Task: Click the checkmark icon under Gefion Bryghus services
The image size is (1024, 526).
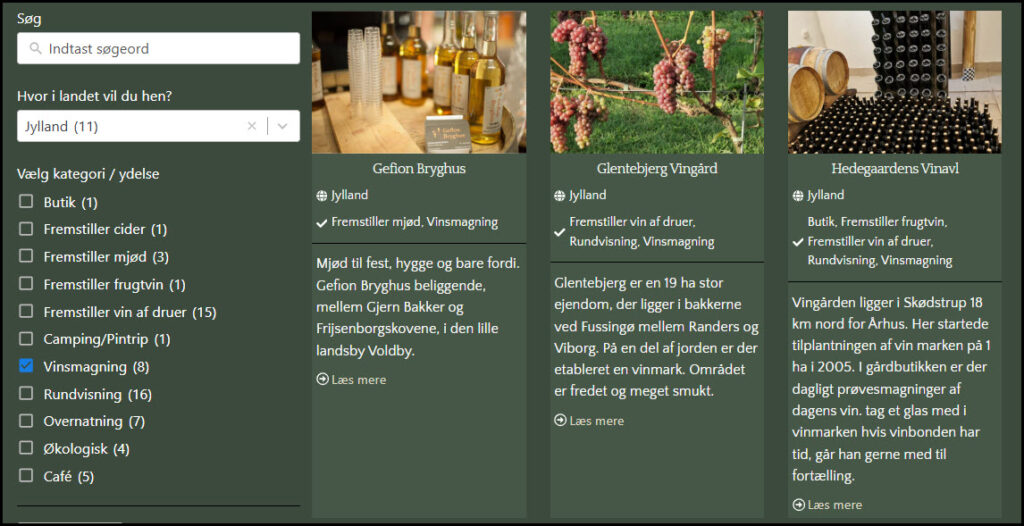Action: [x=321, y=223]
